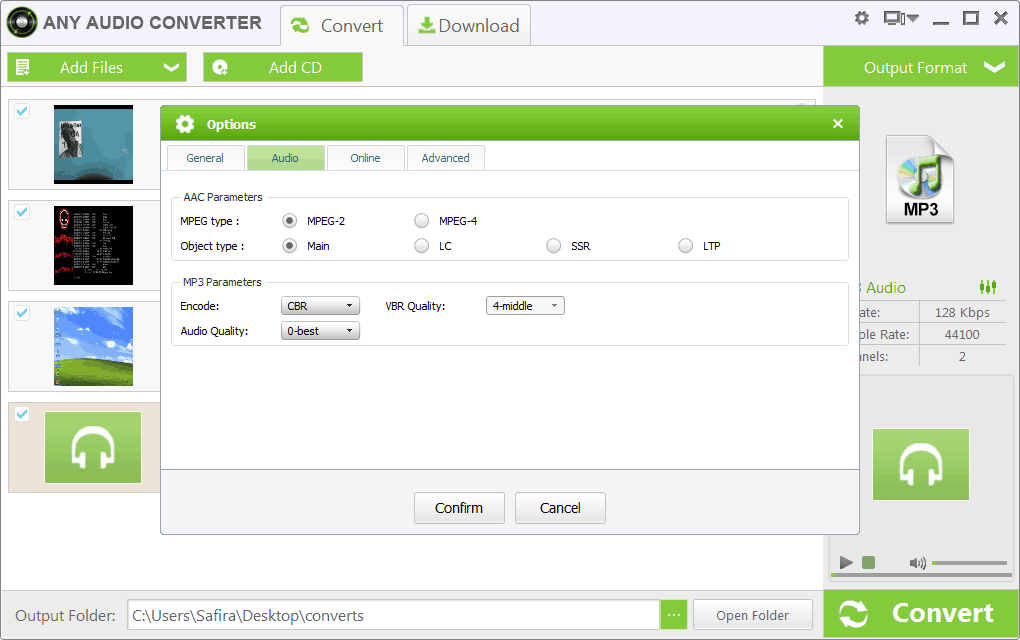This screenshot has height=640, width=1020.
Task: Select Main object type radio button
Action: pos(289,246)
